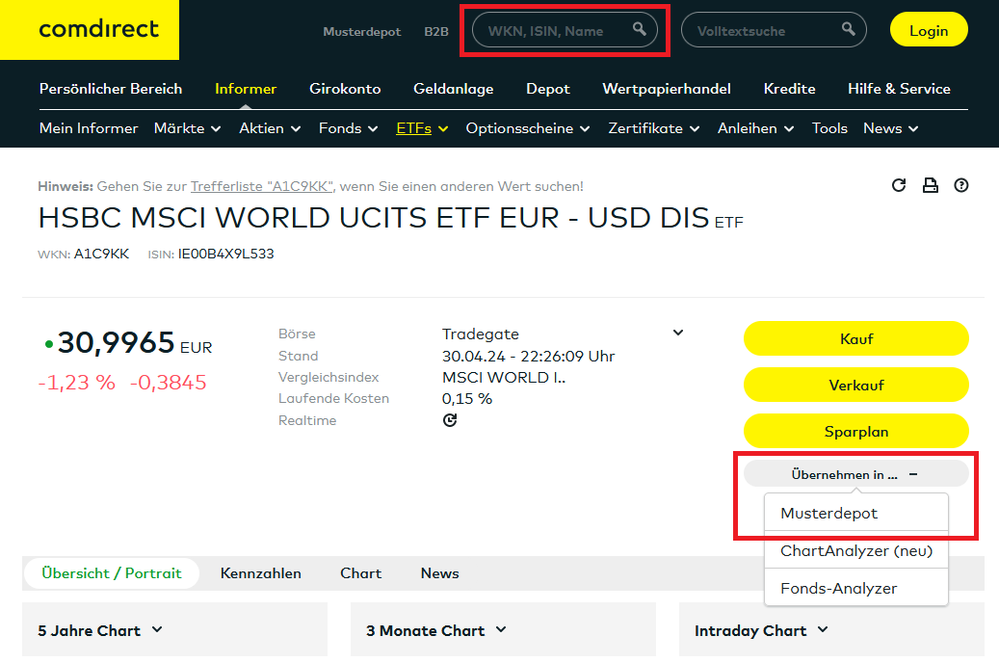Expand the Börse Tradegate dropdown
The image size is (999, 668).
pyautogui.click(x=678, y=333)
